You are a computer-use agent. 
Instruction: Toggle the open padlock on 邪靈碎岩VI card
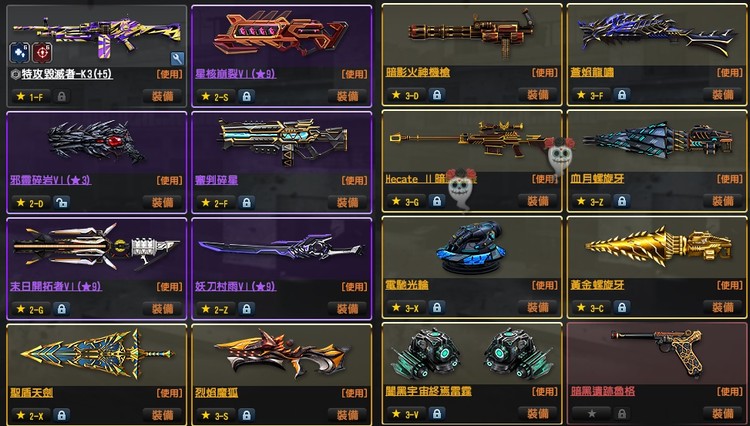[x=61, y=203]
